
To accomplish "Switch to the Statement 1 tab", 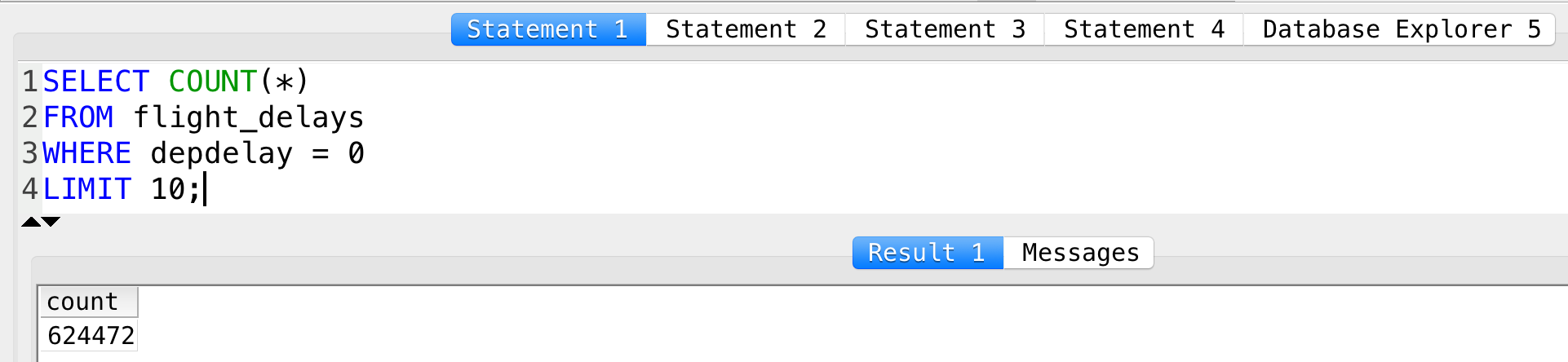I will point(548,29).
